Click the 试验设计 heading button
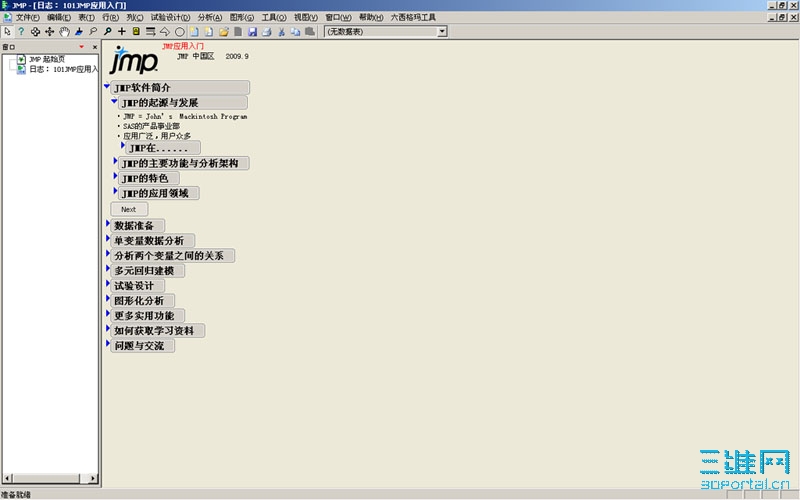800x500 pixels. pos(138,286)
